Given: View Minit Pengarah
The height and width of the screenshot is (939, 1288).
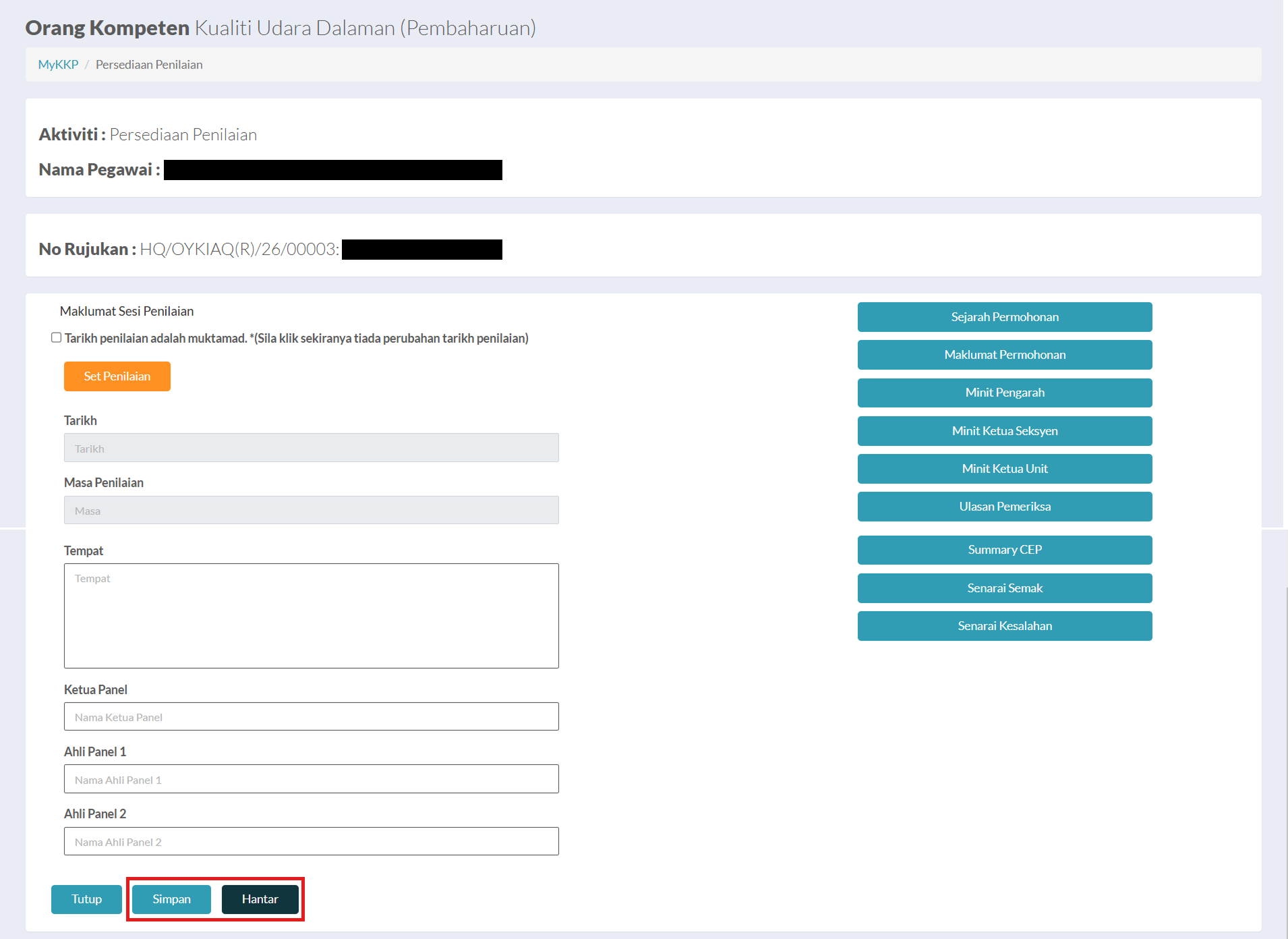Looking at the screenshot, I should [x=1005, y=393].
